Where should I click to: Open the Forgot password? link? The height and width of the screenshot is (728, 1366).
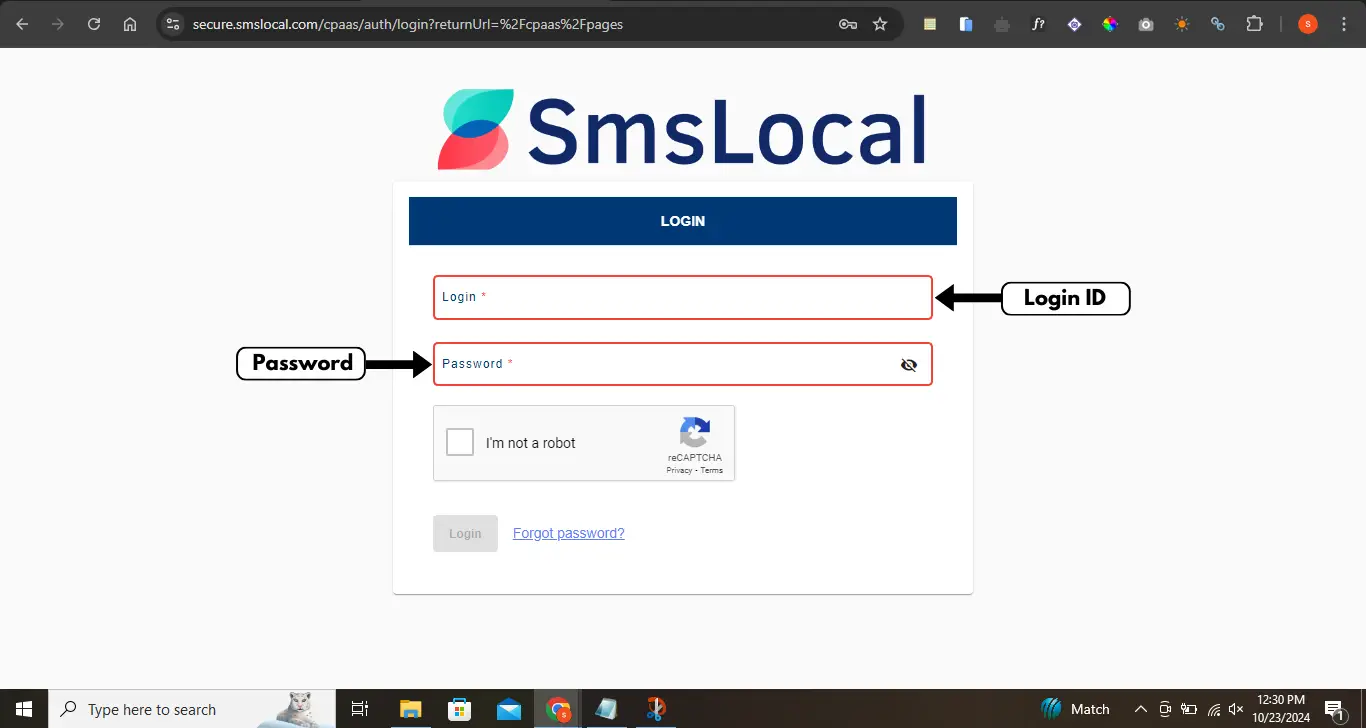point(569,533)
